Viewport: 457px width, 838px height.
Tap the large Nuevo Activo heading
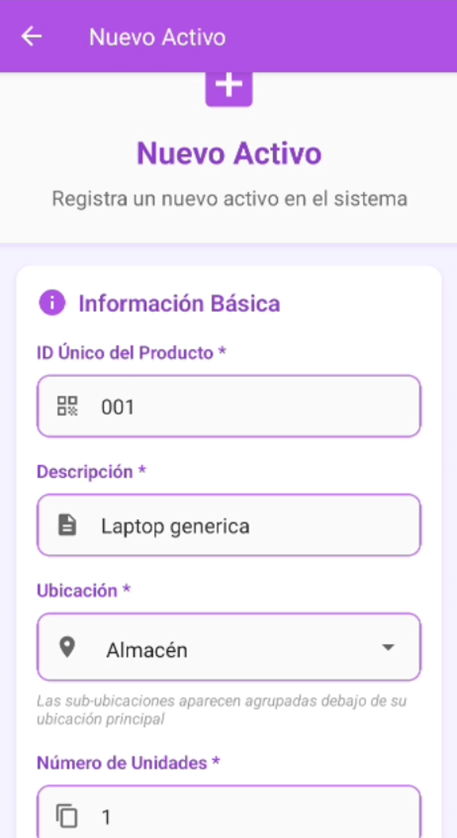[x=229, y=153]
